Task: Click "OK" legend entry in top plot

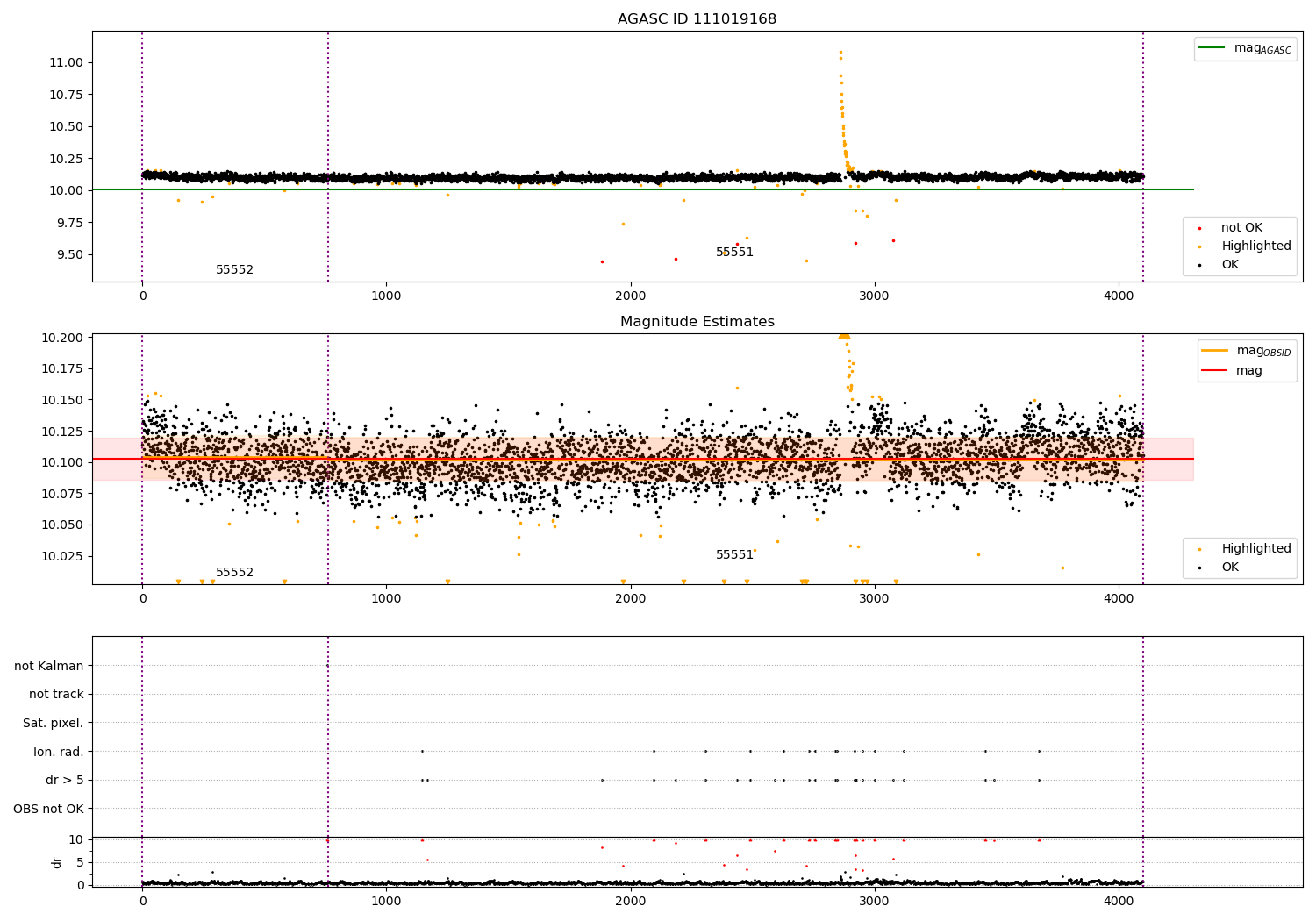Action: (x=1230, y=265)
